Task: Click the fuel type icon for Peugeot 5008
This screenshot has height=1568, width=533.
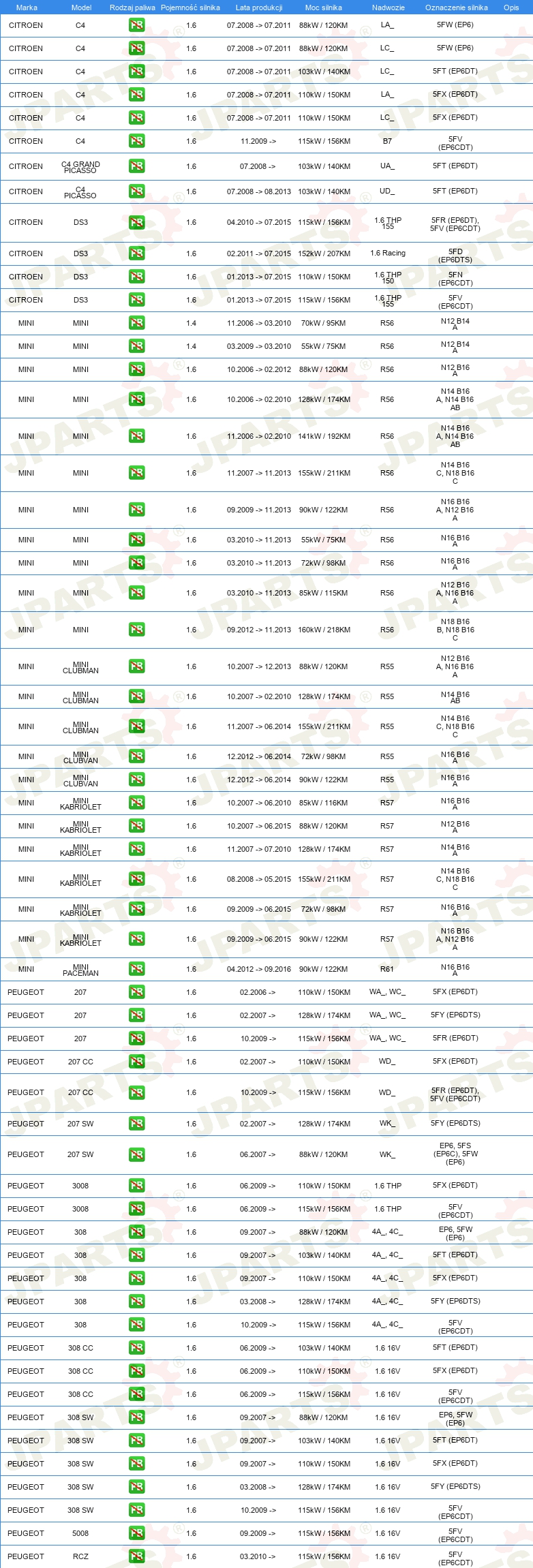Action: 137,1533
